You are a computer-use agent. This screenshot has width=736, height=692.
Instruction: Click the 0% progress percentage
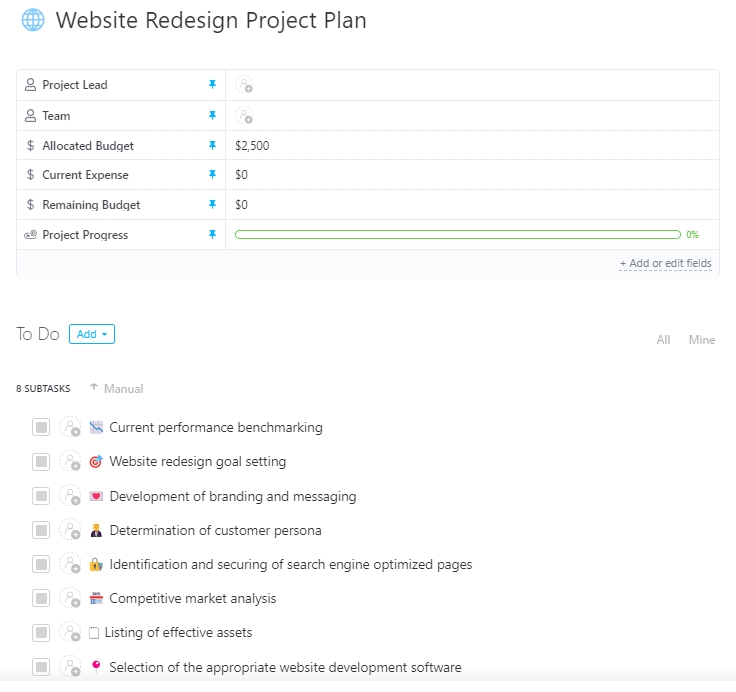click(x=692, y=234)
